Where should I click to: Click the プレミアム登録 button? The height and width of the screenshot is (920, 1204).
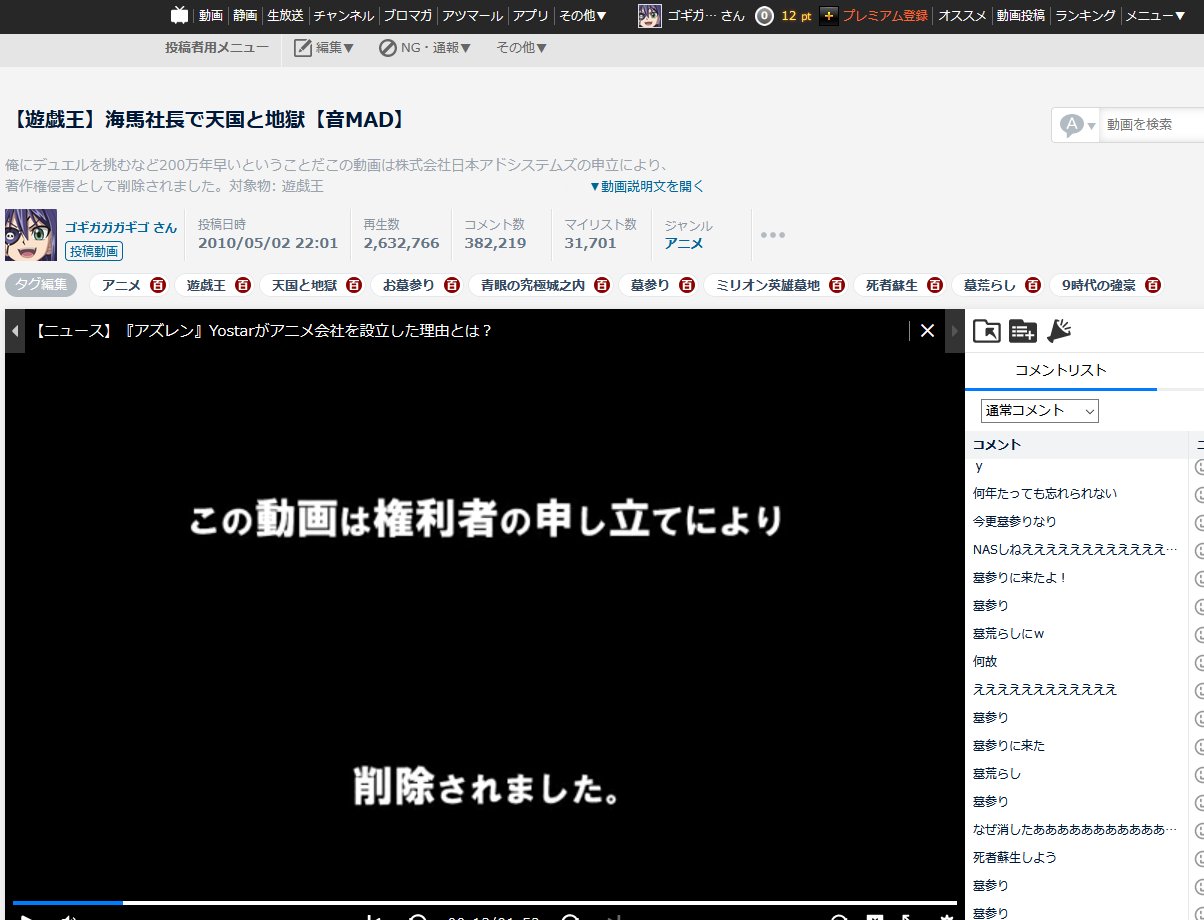click(888, 15)
